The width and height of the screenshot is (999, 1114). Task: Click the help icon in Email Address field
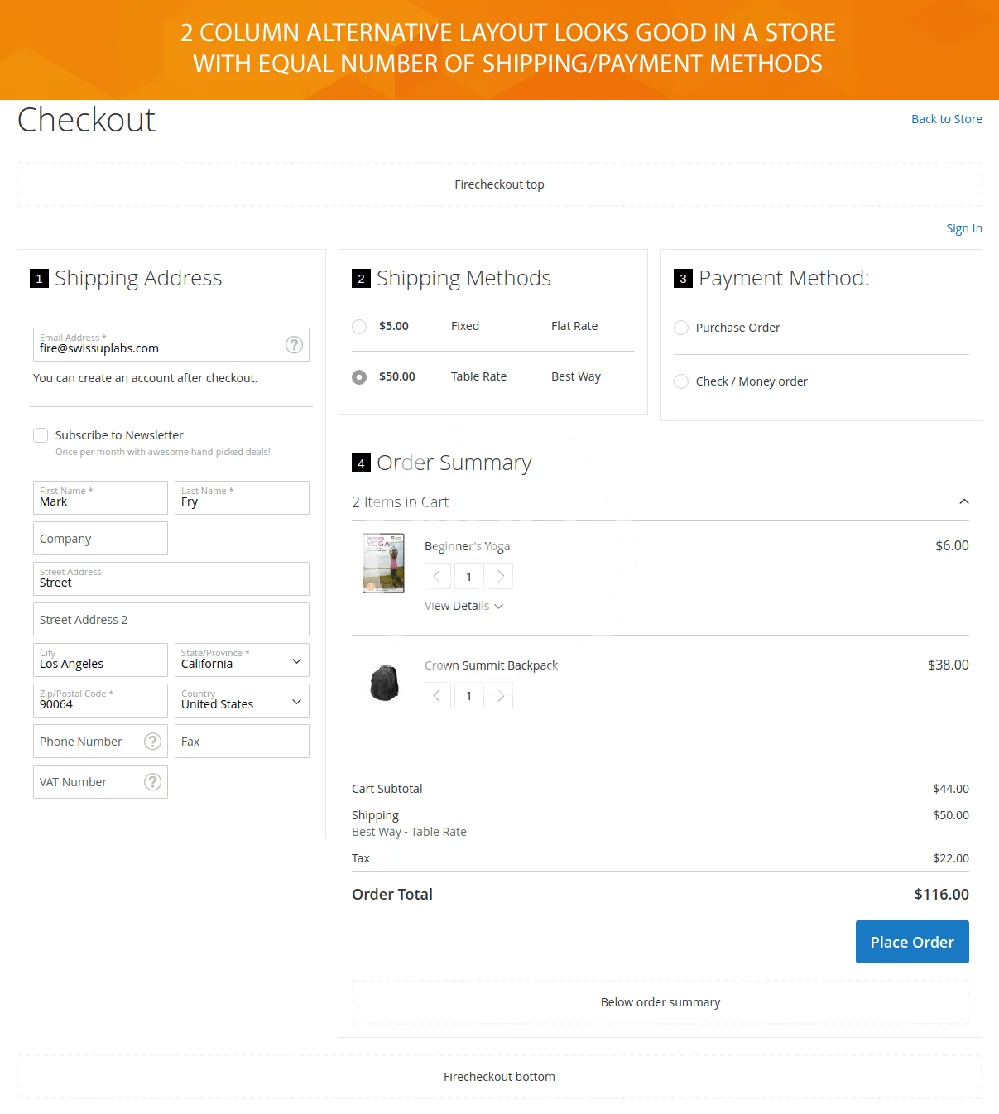(x=294, y=345)
